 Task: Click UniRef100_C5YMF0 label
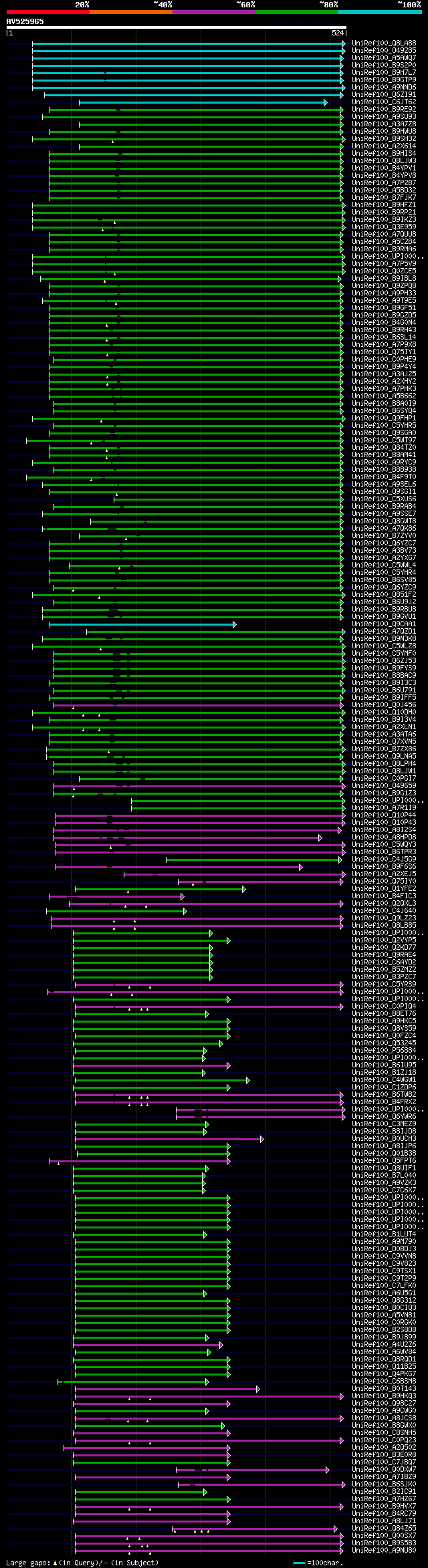coord(384,653)
